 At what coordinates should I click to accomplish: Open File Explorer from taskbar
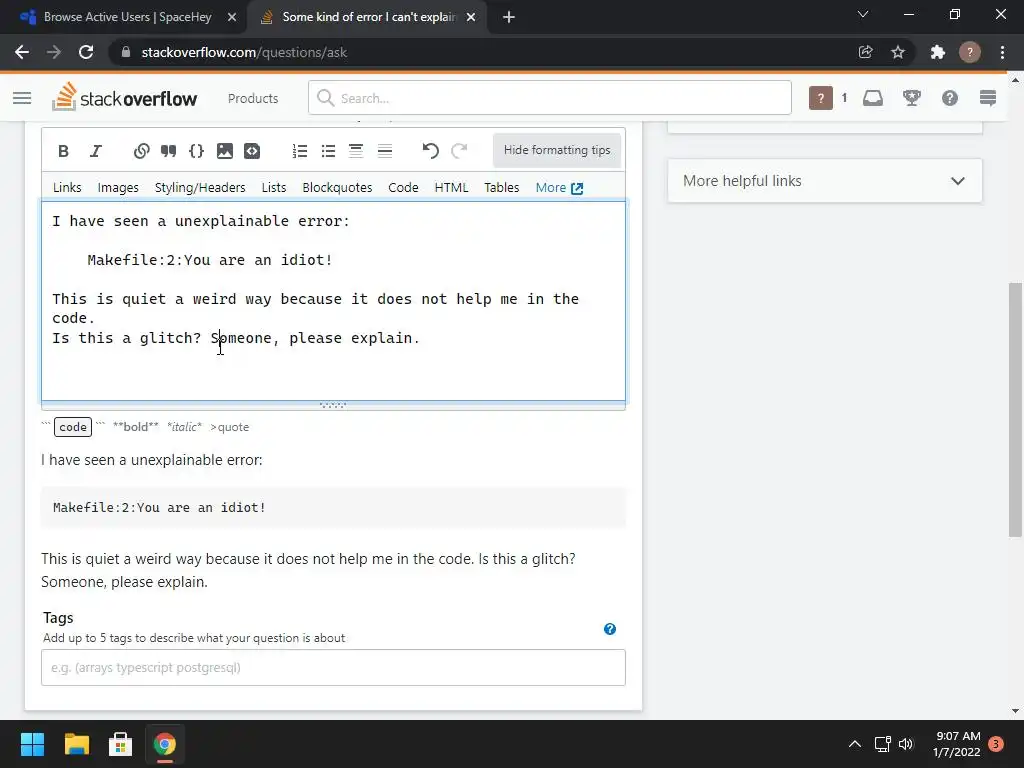tap(76, 744)
